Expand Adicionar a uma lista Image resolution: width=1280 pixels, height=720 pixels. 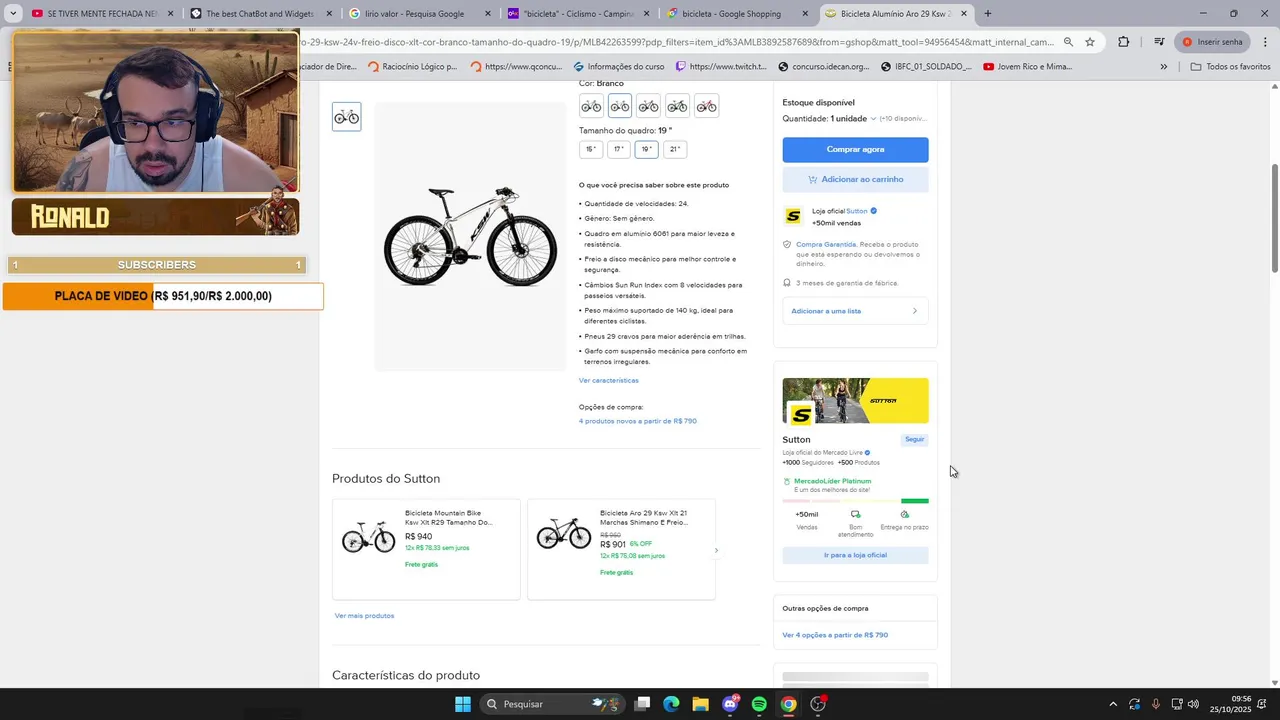pos(855,311)
